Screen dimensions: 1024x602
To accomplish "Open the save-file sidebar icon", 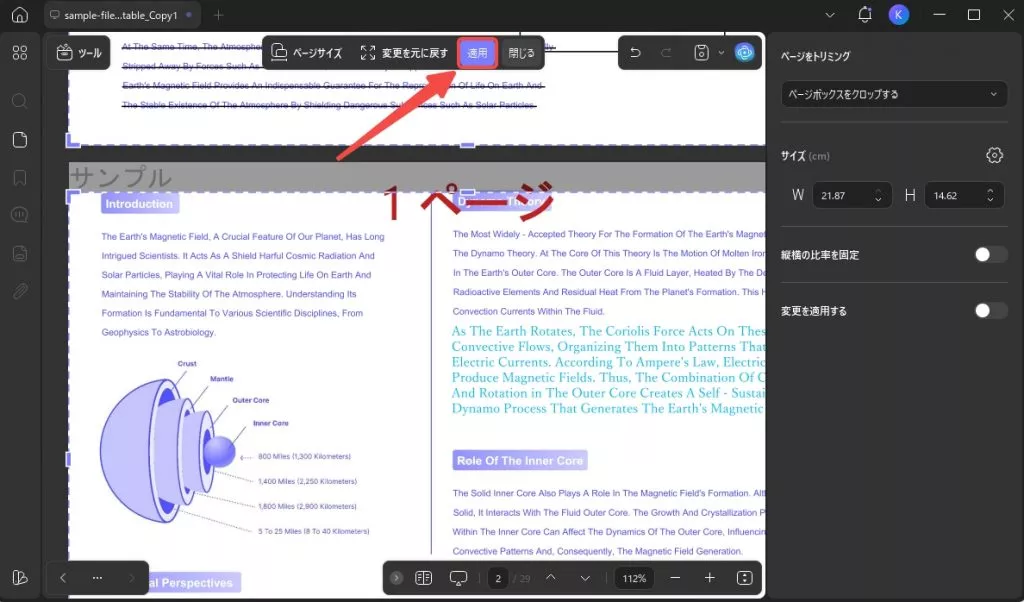I will pos(20,253).
